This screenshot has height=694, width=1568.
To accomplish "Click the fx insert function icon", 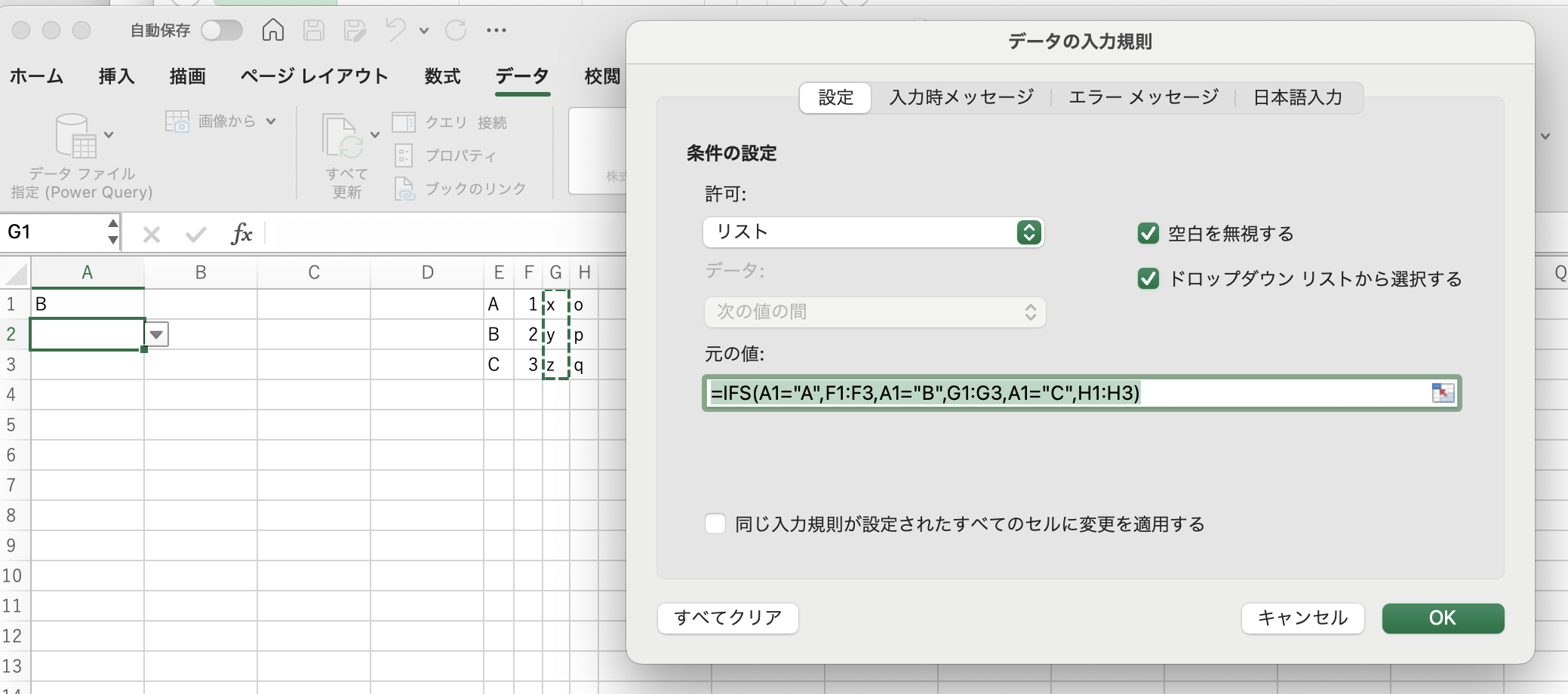I will pos(241,234).
